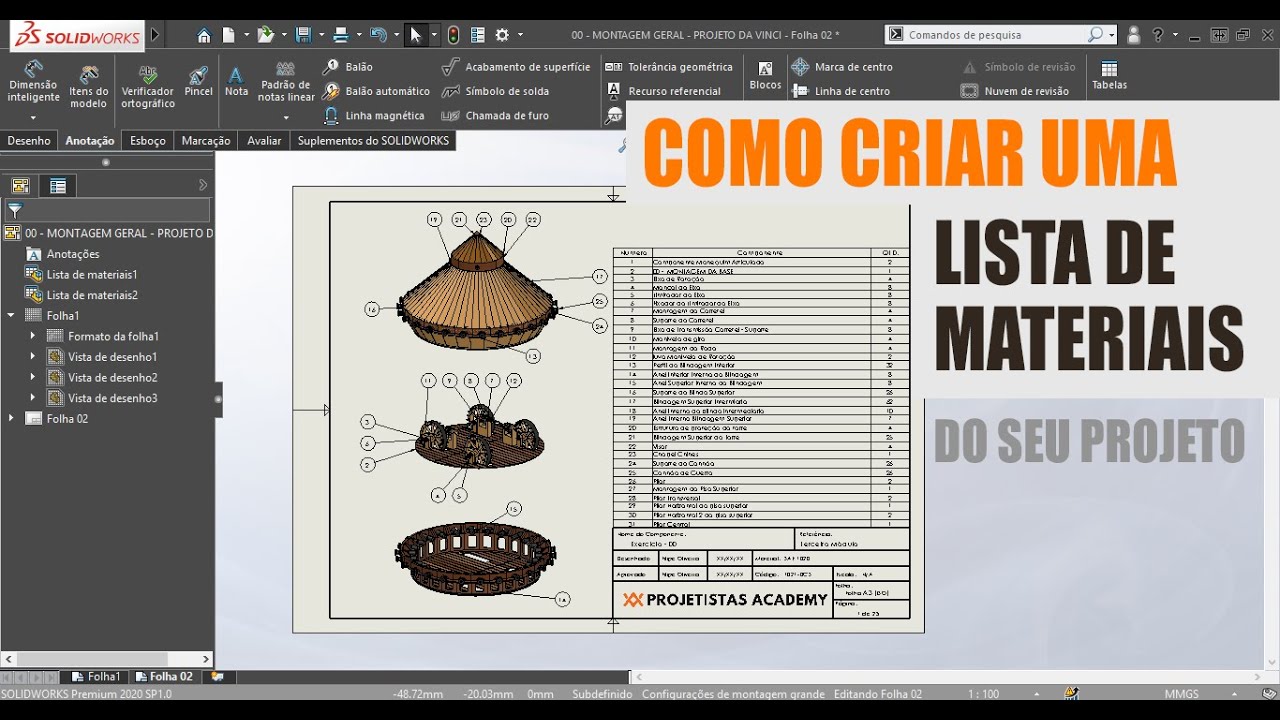Add a Balão balloon annotation
Image resolution: width=1280 pixels, height=720 pixels.
coord(348,67)
